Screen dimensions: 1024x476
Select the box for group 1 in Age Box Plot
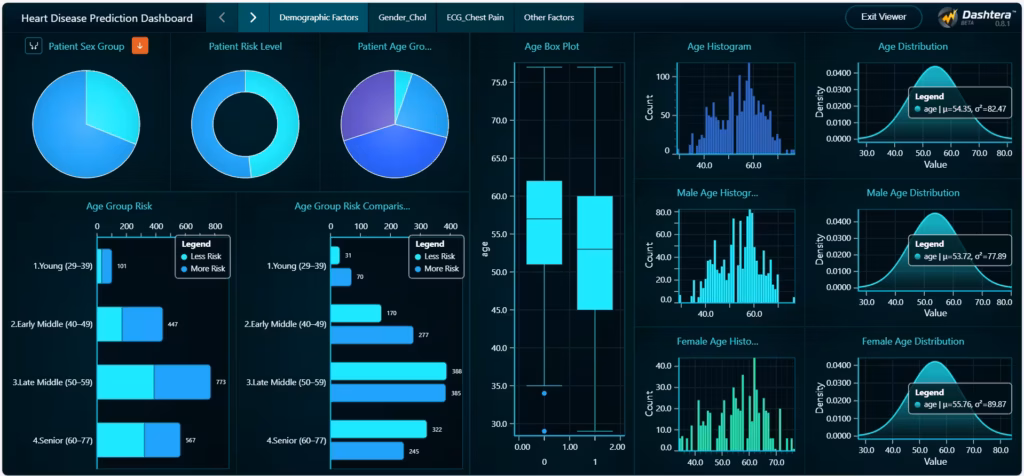pos(596,253)
